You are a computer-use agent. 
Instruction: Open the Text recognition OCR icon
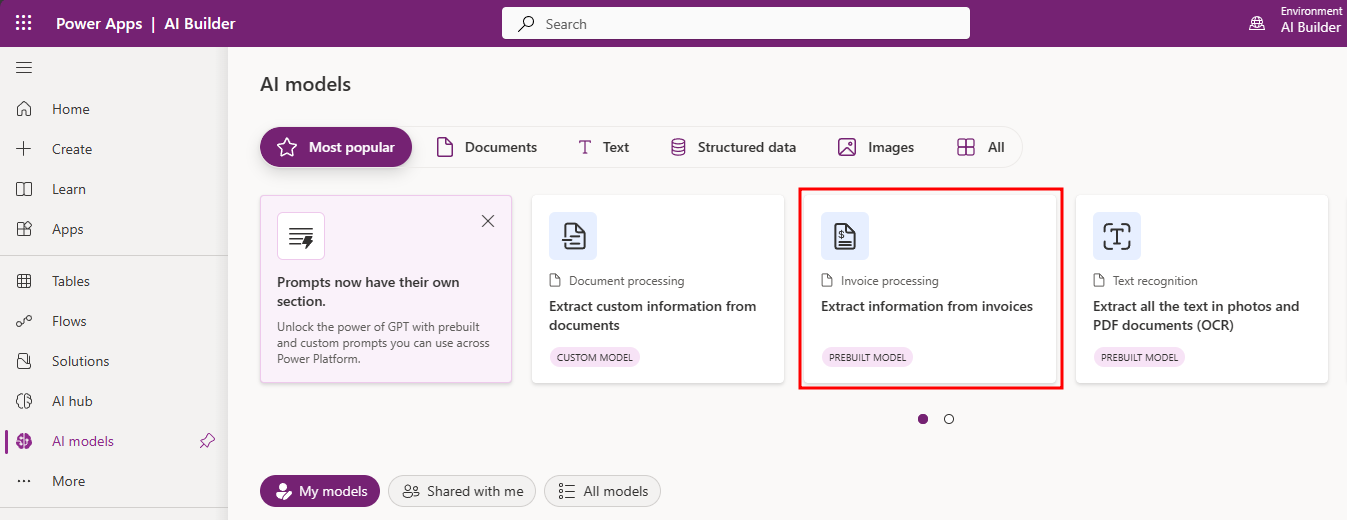1117,236
